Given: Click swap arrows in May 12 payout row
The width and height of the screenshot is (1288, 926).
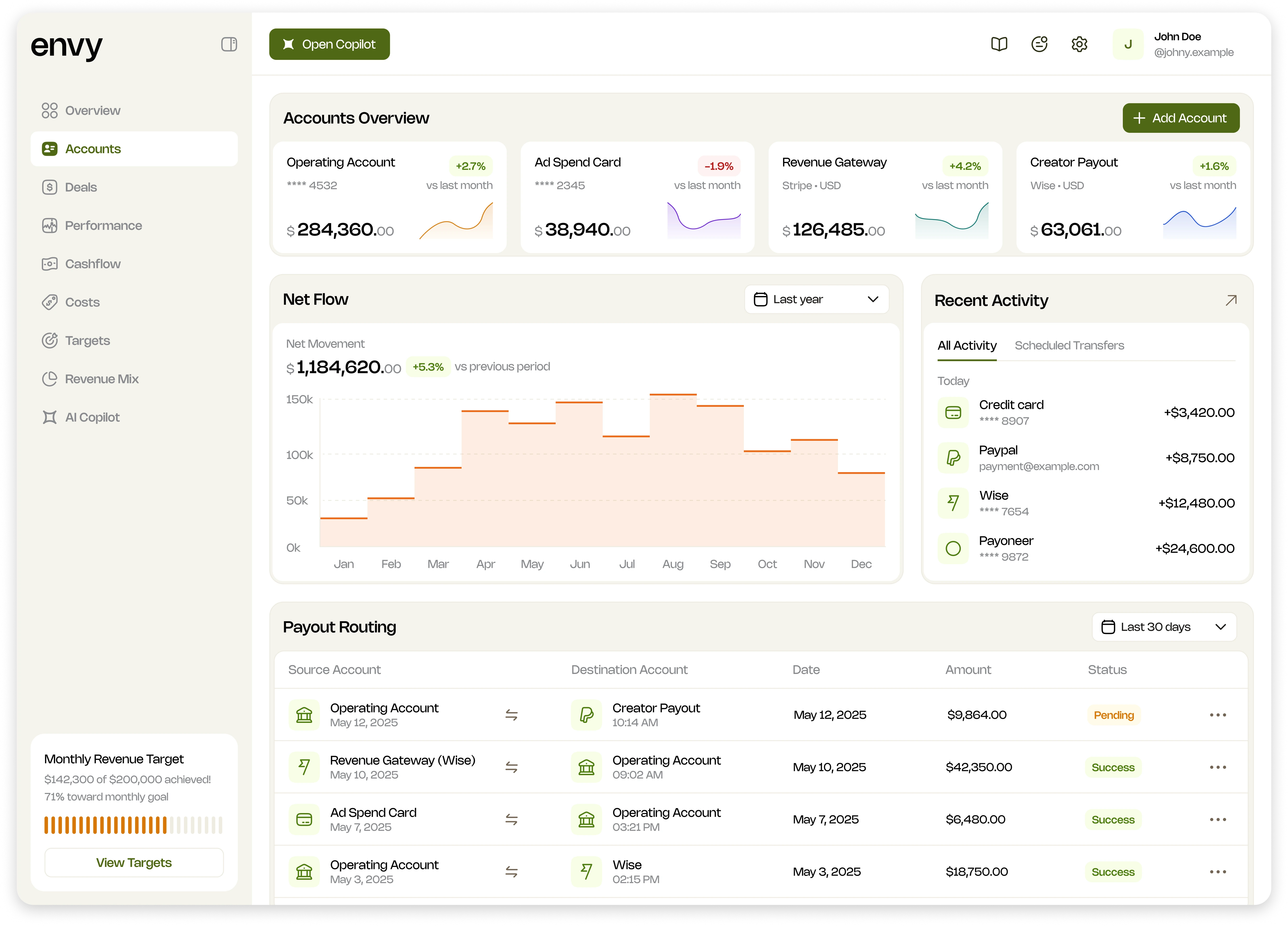Looking at the screenshot, I should tap(511, 715).
